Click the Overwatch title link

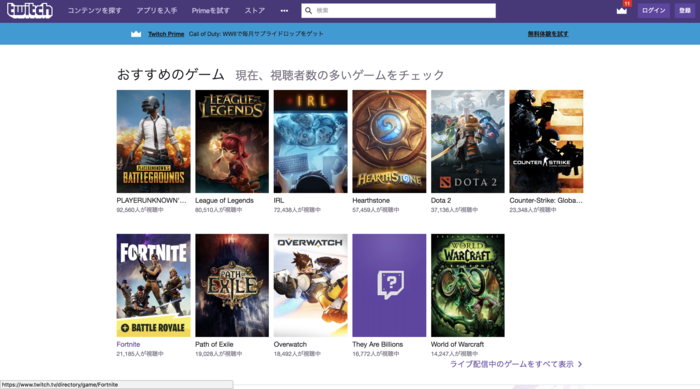tap(290, 344)
